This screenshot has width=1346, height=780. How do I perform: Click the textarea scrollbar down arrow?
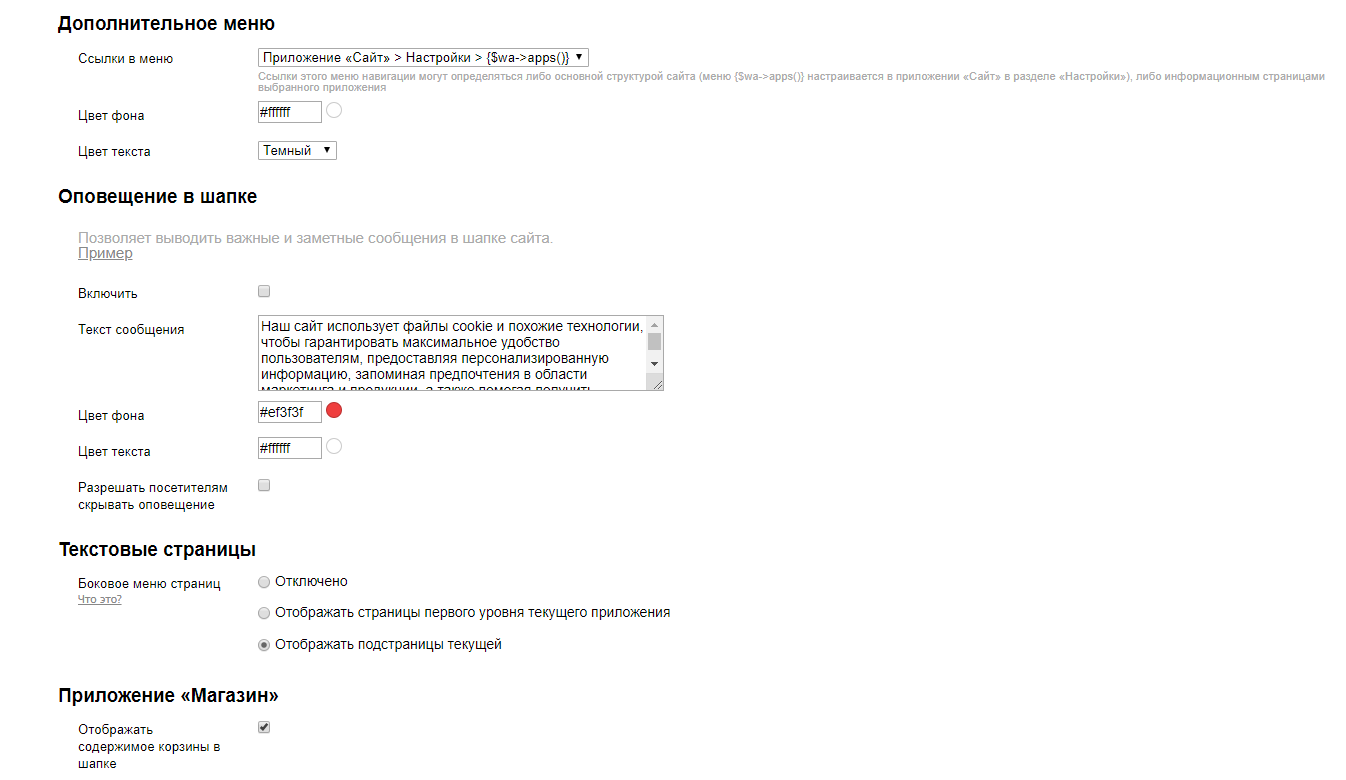(x=654, y=364)
